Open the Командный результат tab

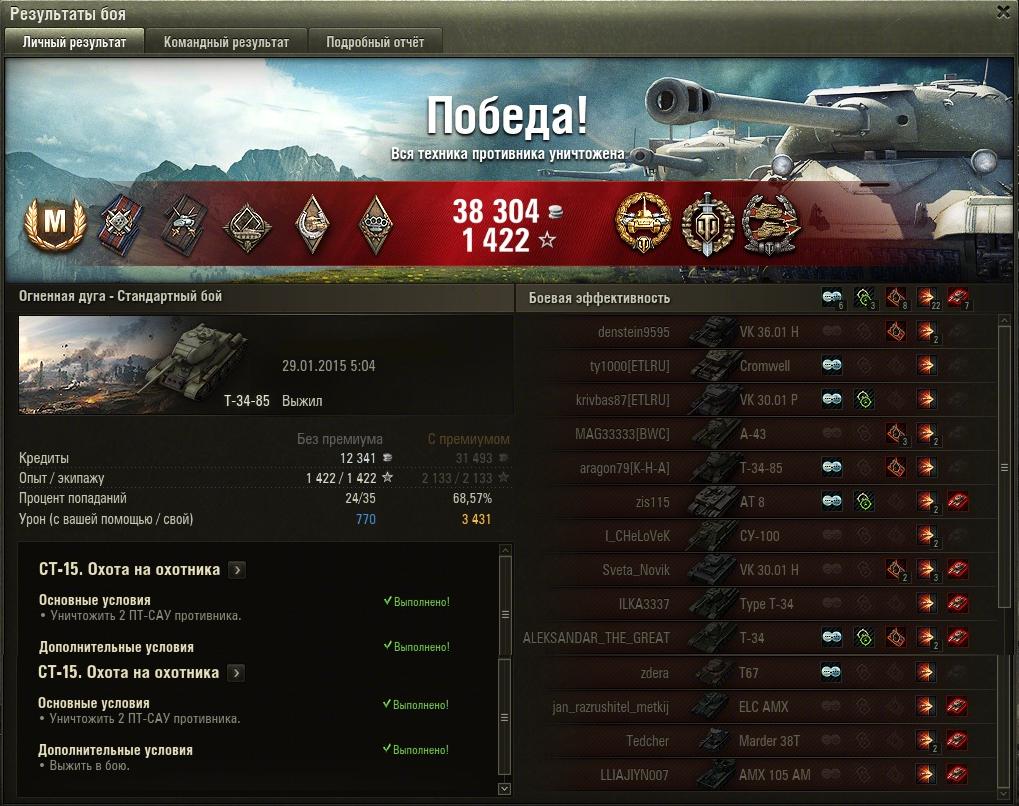(x=226, y=42)
